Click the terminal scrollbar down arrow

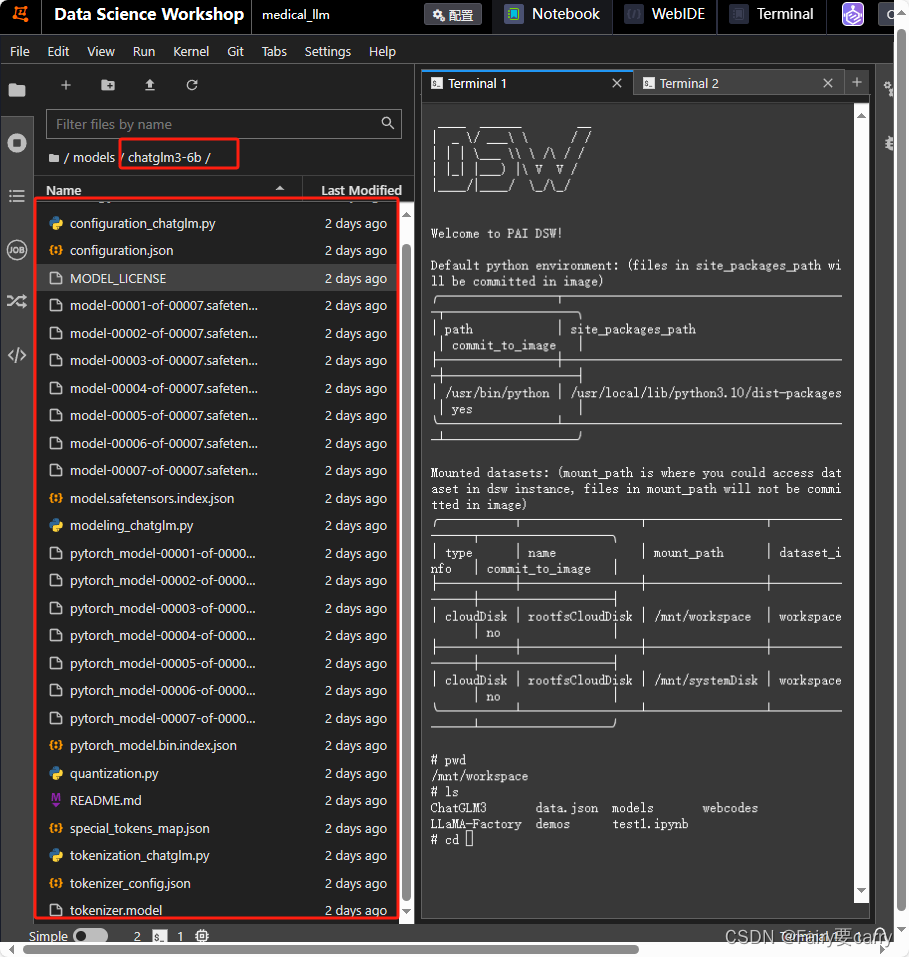tap(861, 890)
